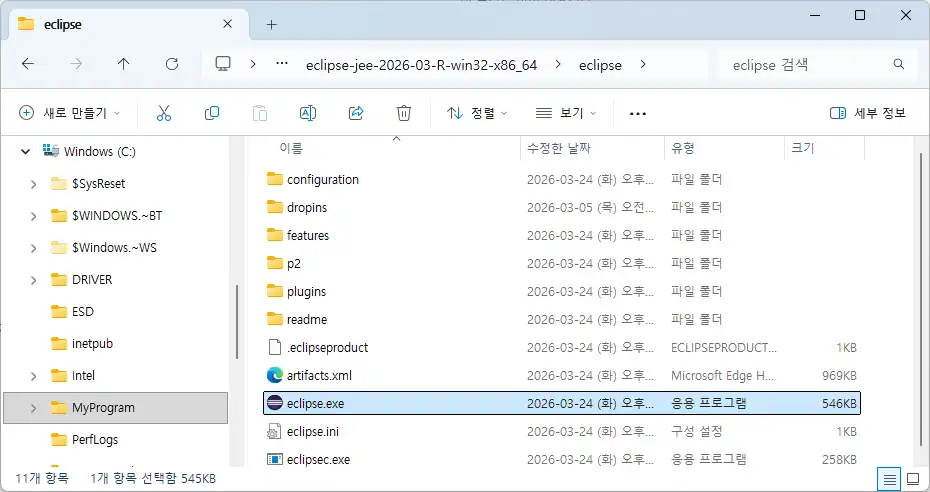Click the search magnifier icon
Viewport: 930px width, 492px height.
pyautogui.click(x=899, y=64)
